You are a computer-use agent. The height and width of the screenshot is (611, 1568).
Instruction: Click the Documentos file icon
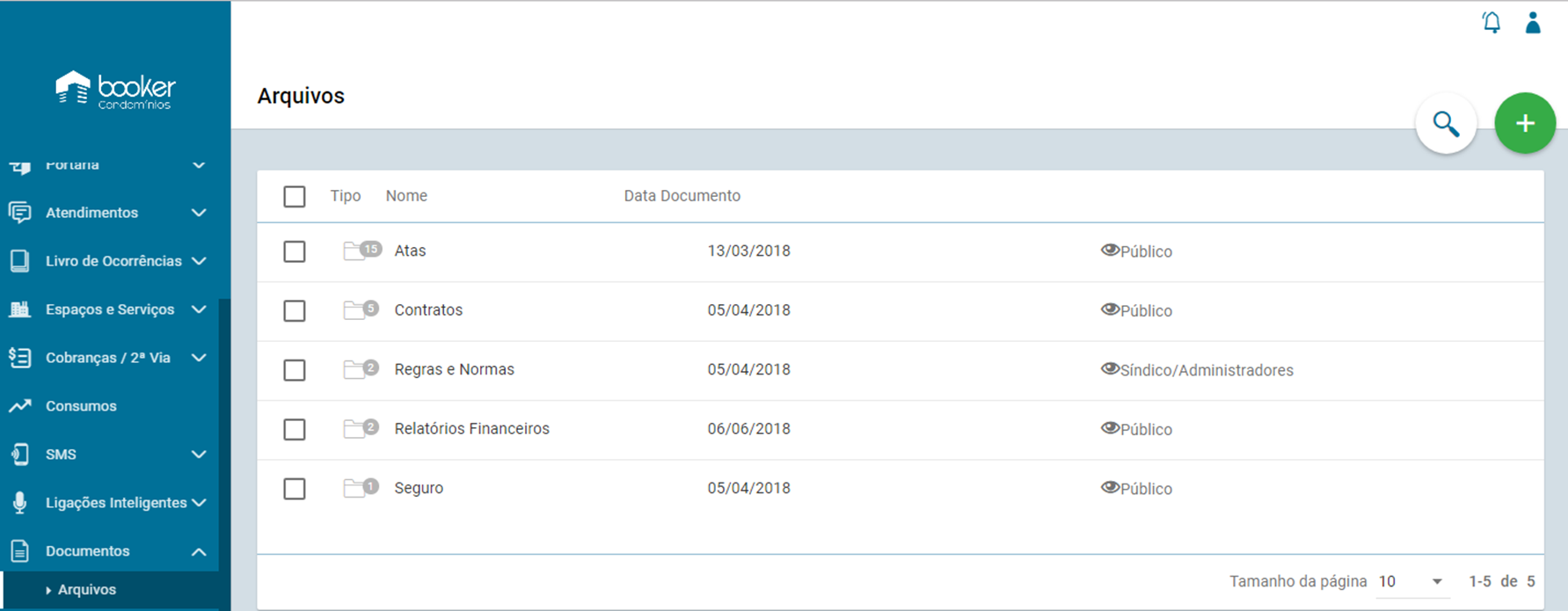coord(19,551)
